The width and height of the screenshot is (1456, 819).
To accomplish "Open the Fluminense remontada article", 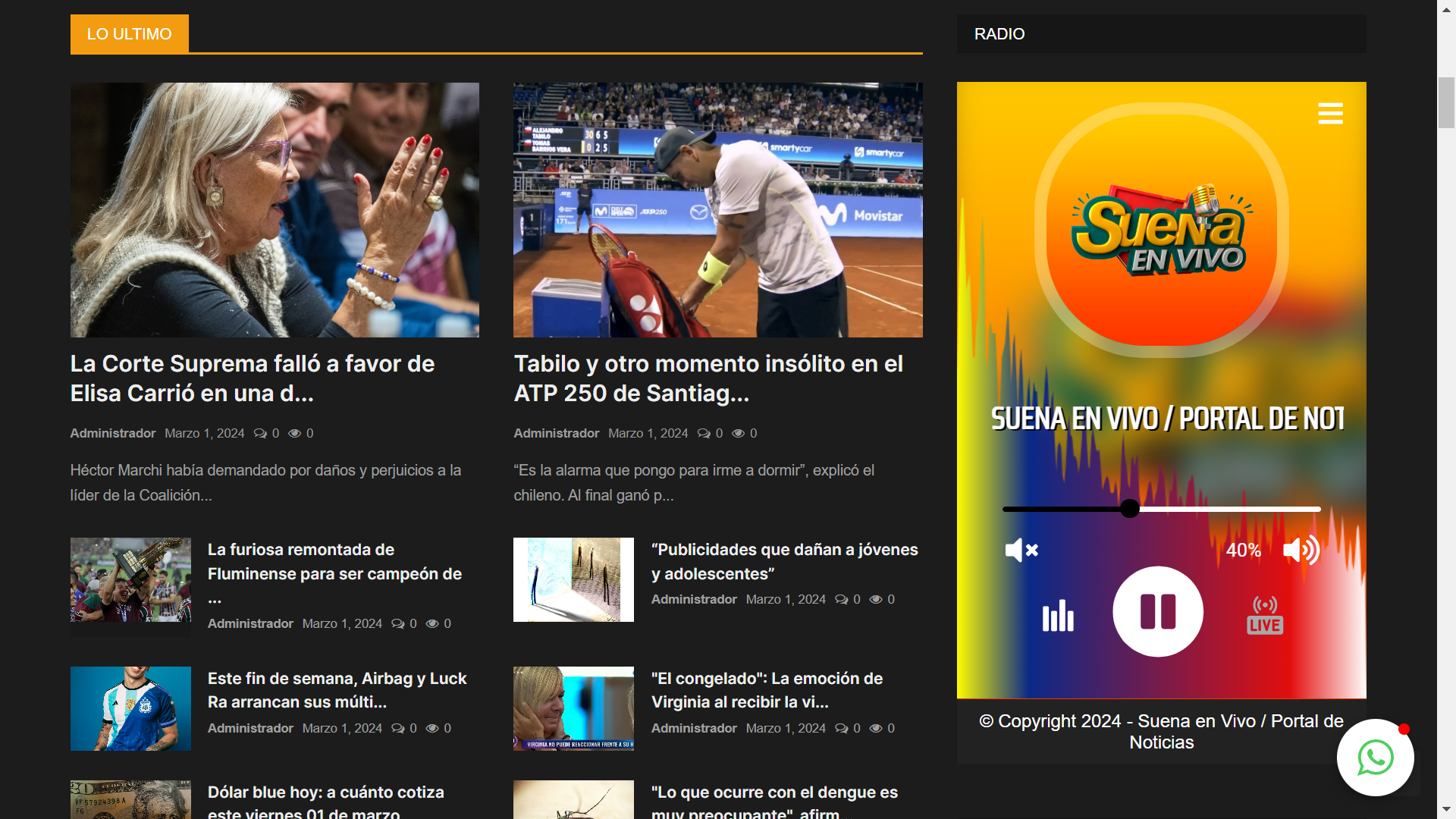I will [x=334, y=573].
